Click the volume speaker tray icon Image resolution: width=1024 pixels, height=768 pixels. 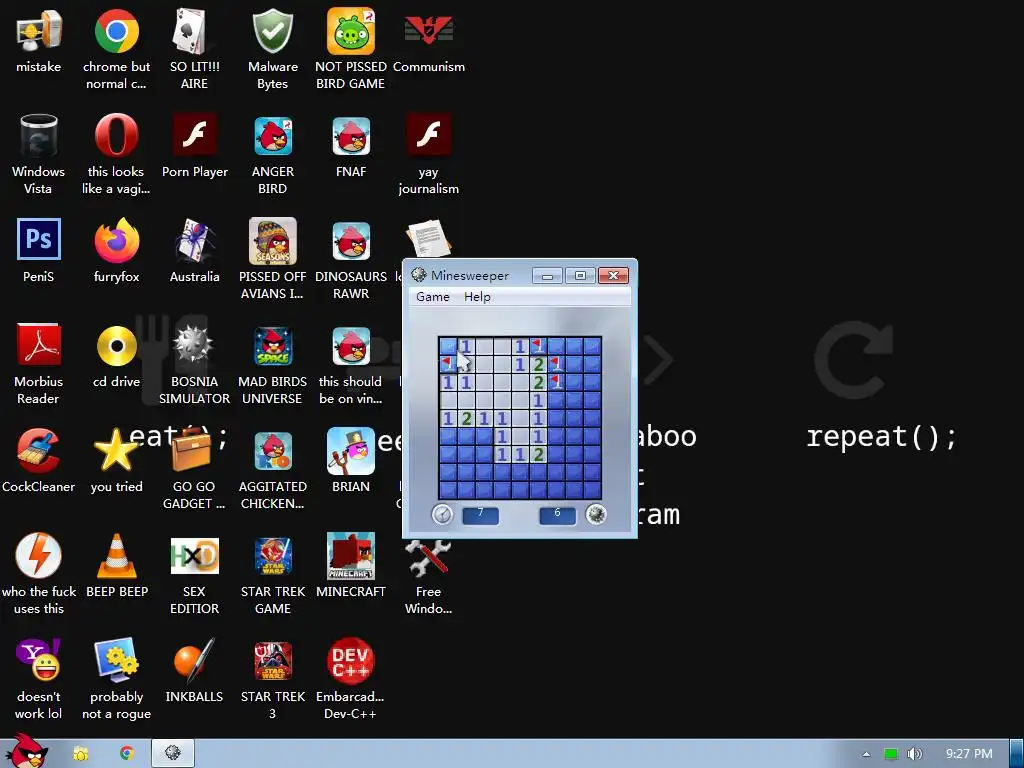tap(914, 754)
